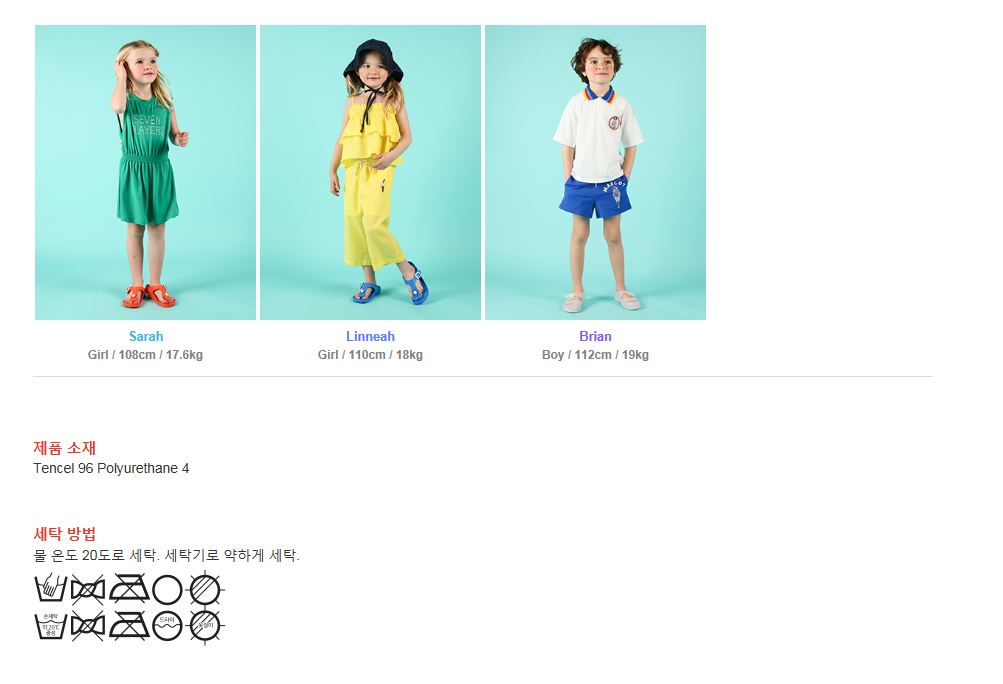
Task: Click the top-row do-not-iron symbol
Action: pyautogui.click(x=130, y=589)
